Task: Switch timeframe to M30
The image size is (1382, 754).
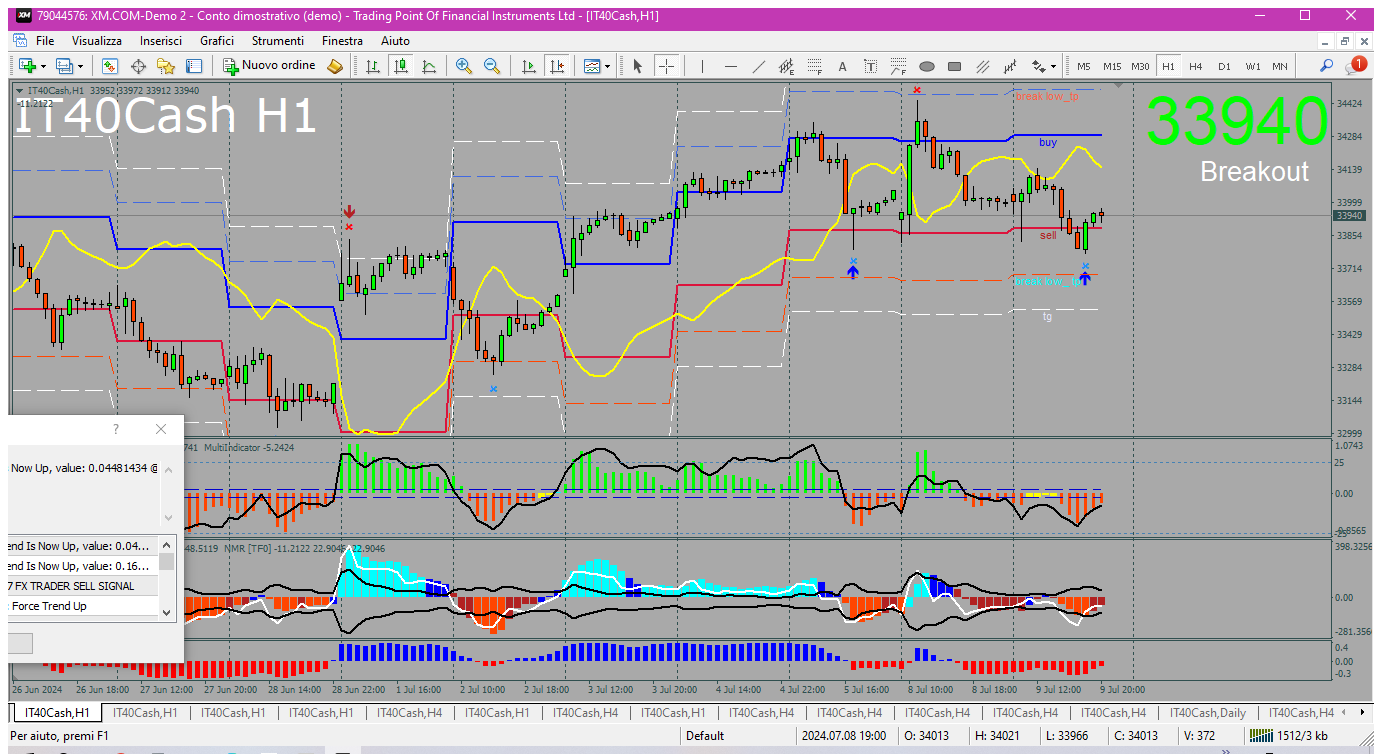Action: (x=1140, y=66)
